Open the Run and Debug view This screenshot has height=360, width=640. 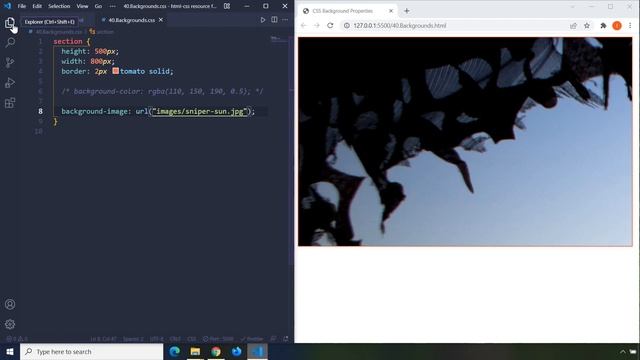10,82
